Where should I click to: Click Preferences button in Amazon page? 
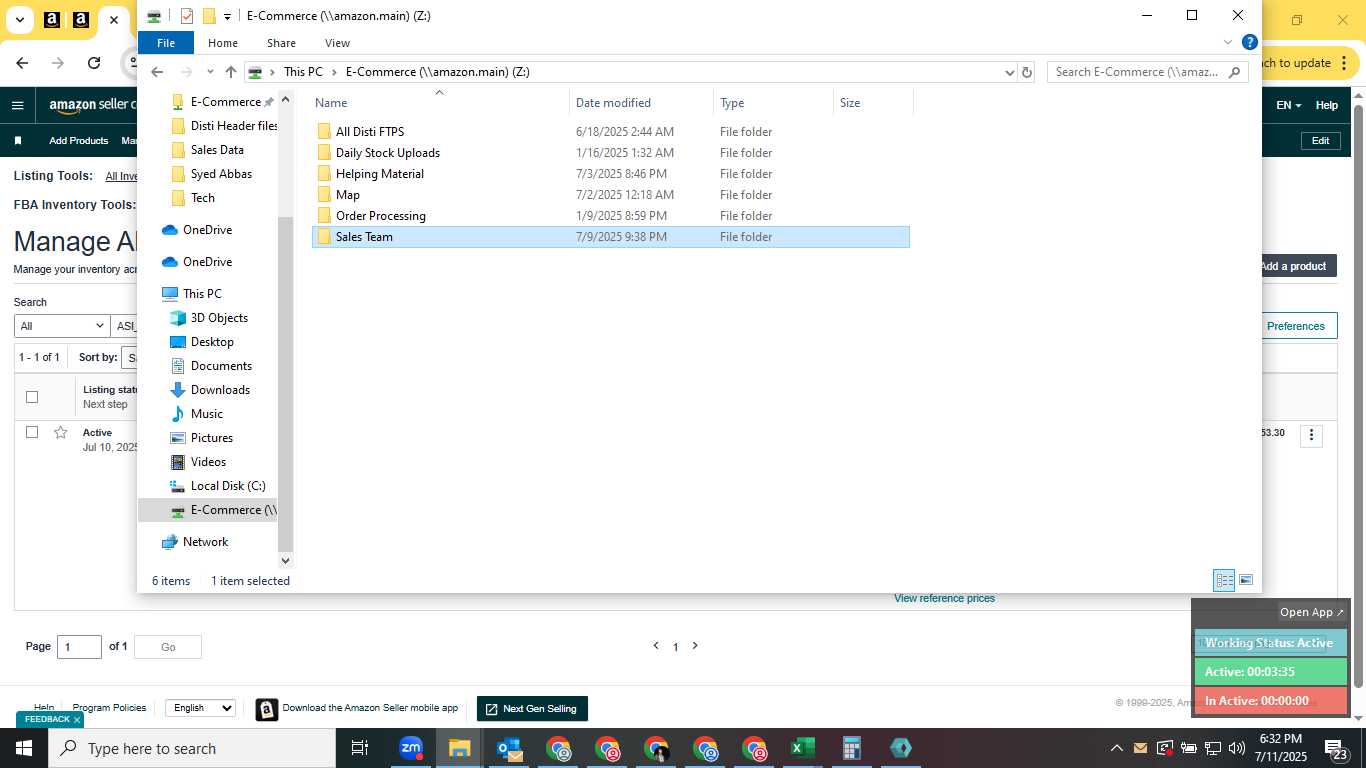1295,326
